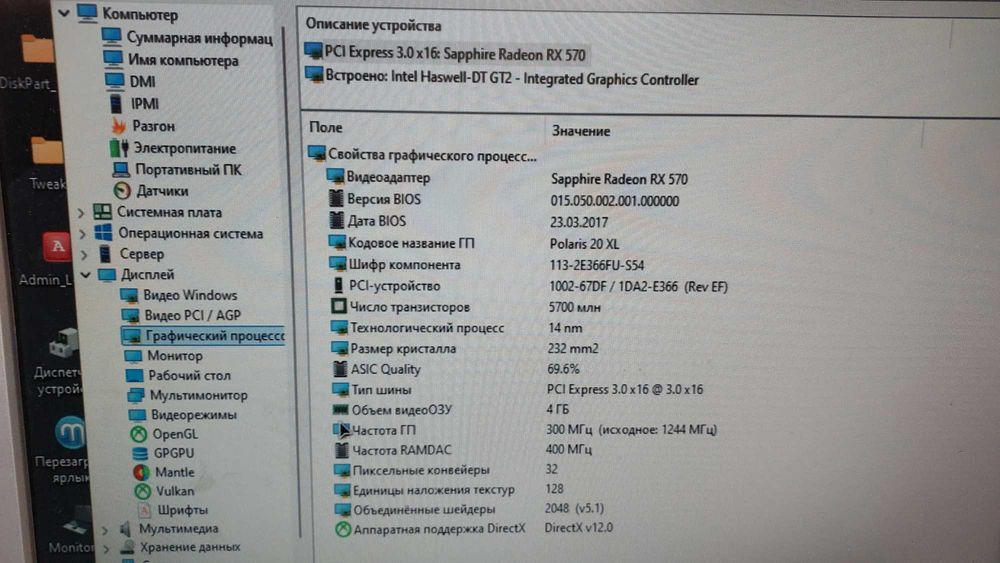The image size is (1000, 563).
Task: Collapse the Компьютер tree node
Action: (x=64, y=12)
